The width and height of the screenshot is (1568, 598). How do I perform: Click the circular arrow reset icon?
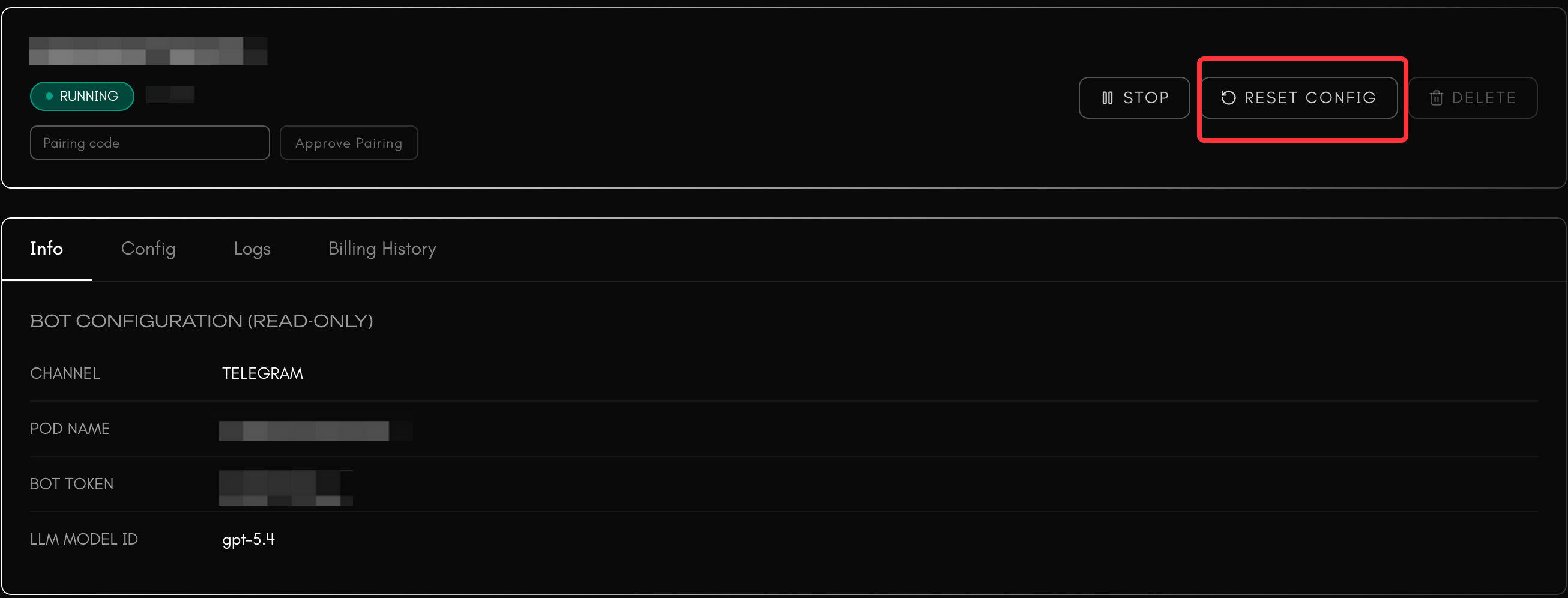pyautogui.click(x=1228, y=98)
